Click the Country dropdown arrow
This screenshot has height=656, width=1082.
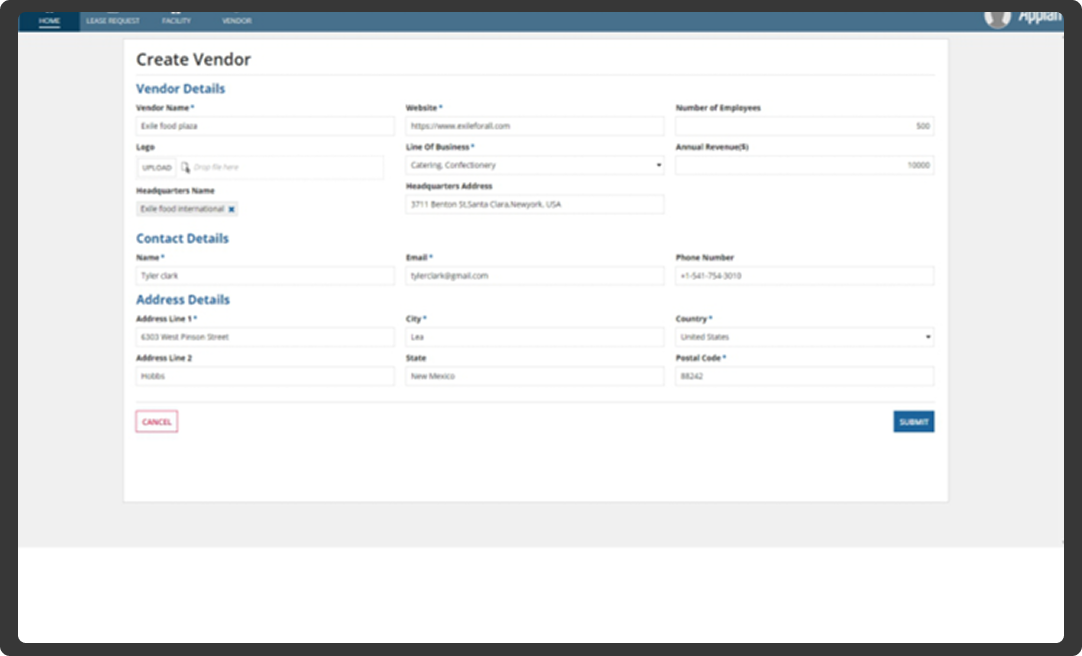tap(927, 336)
